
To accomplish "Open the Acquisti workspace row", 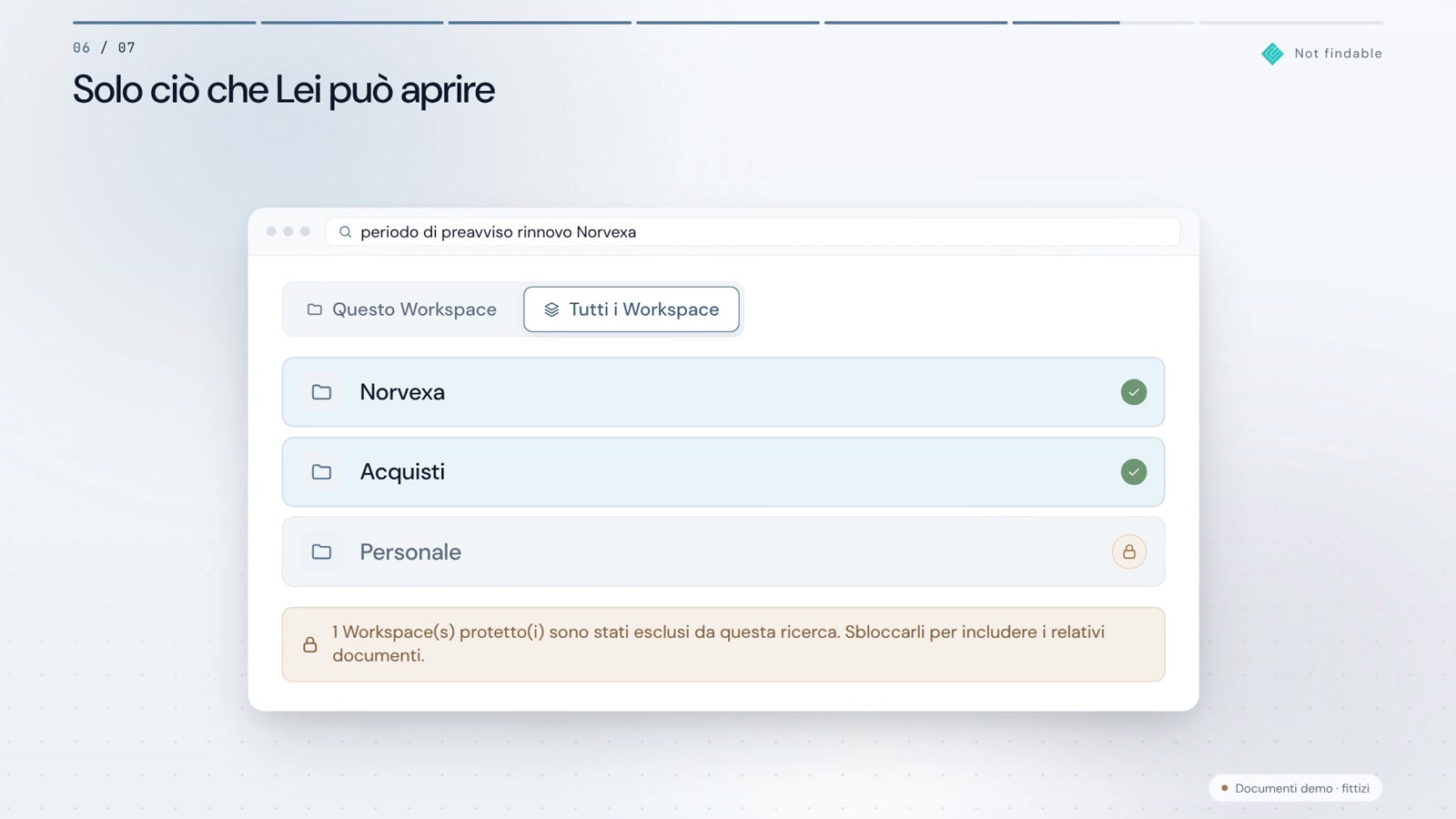I will 723,472.
